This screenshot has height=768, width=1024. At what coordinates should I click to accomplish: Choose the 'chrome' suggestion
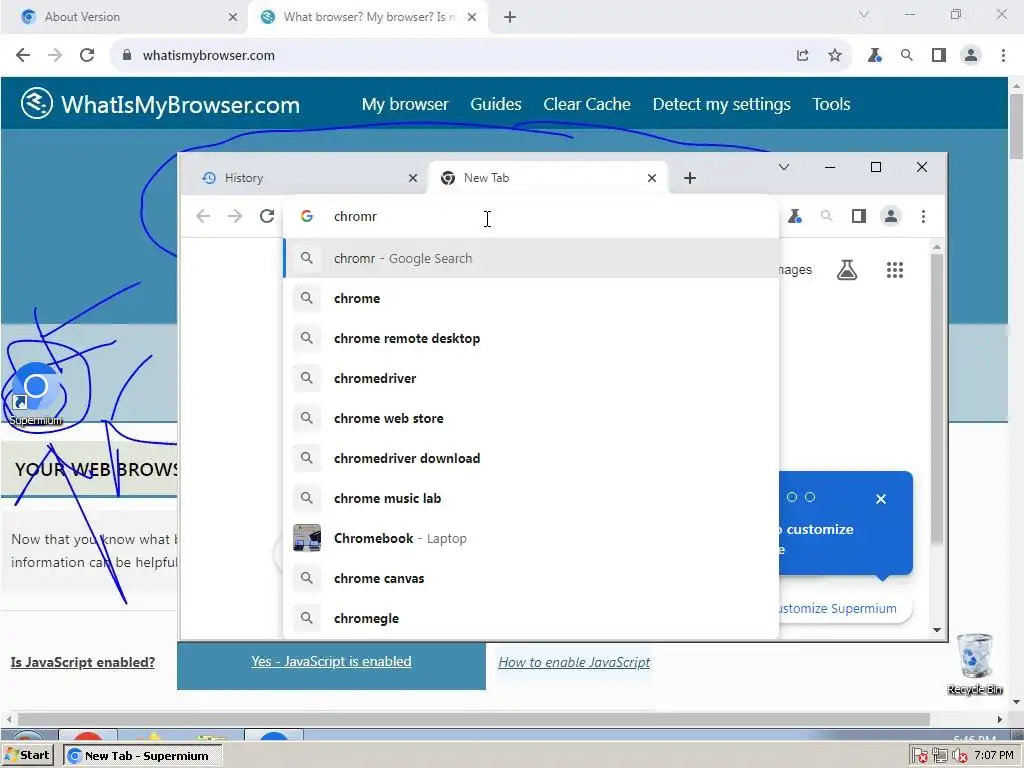532,298
